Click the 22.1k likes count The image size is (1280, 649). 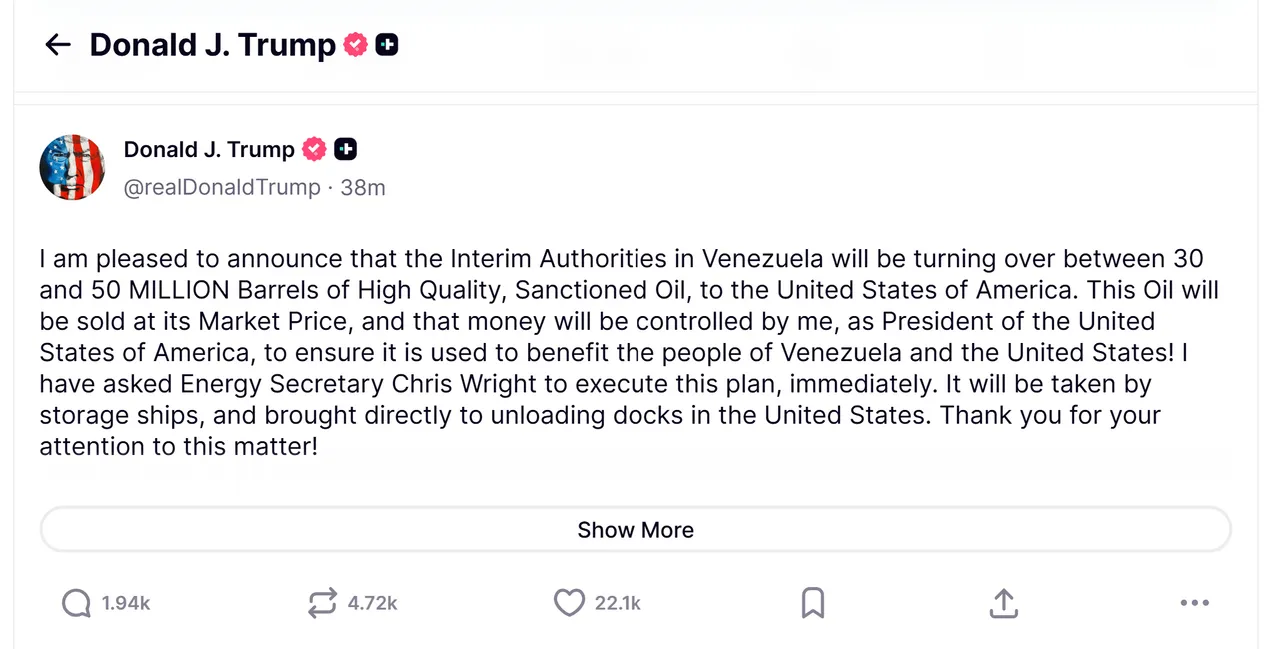(x=618, y=603)
